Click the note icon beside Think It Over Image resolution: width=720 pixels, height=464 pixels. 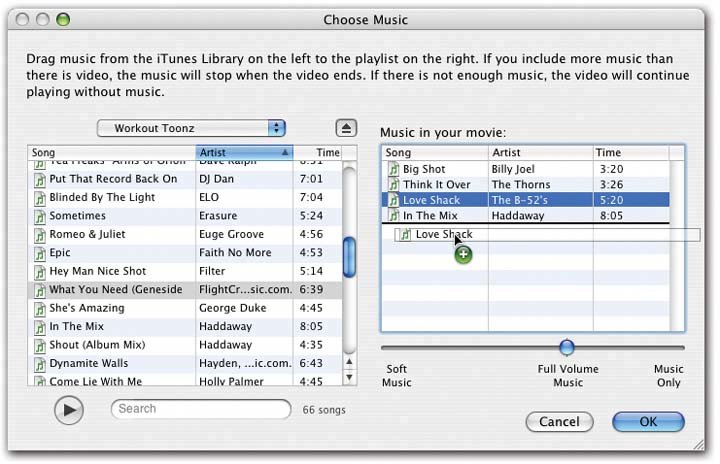tap(394, 185)
